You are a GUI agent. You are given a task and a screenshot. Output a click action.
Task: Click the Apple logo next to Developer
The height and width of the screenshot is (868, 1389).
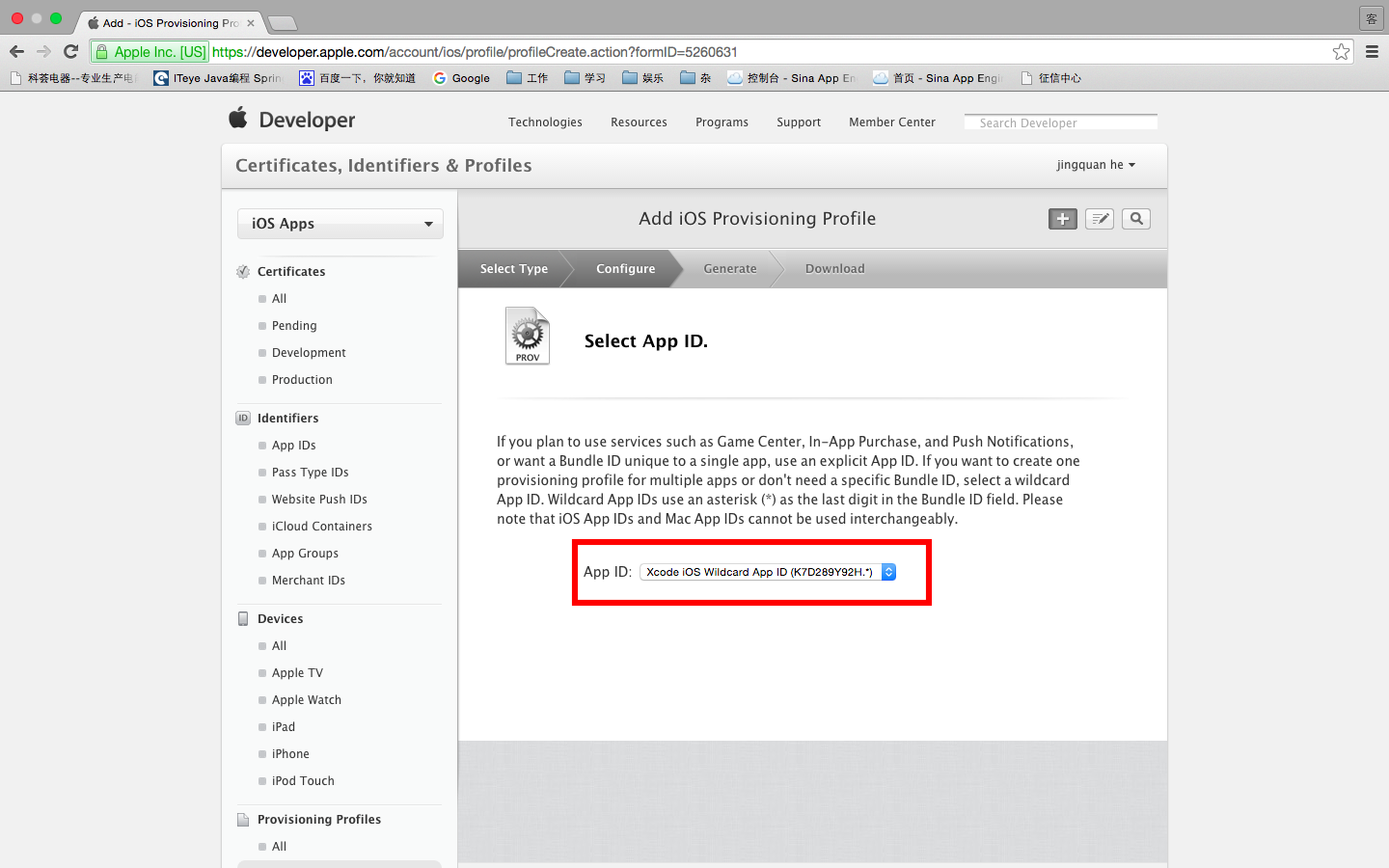(x=238, y=119)
